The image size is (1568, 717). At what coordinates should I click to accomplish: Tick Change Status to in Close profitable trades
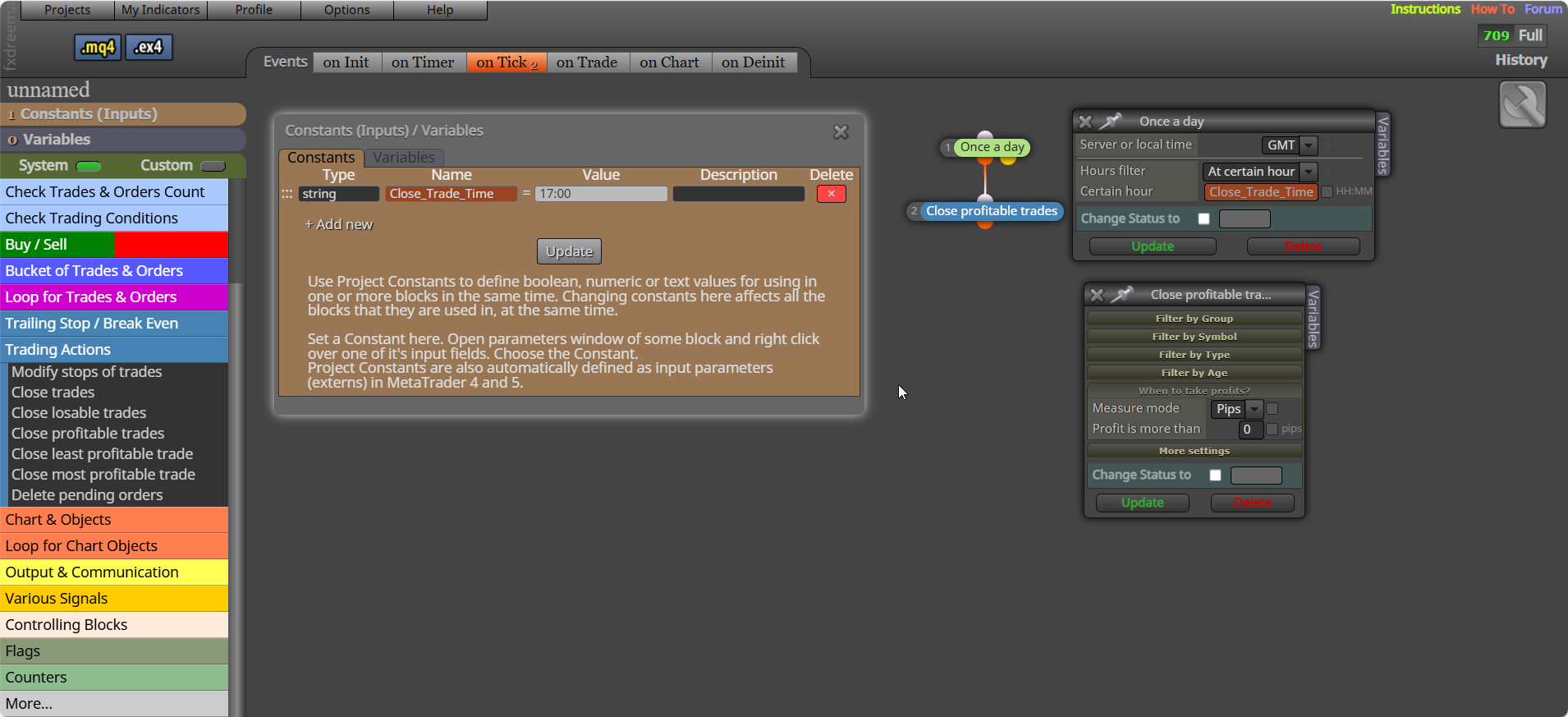point(1215,475)
